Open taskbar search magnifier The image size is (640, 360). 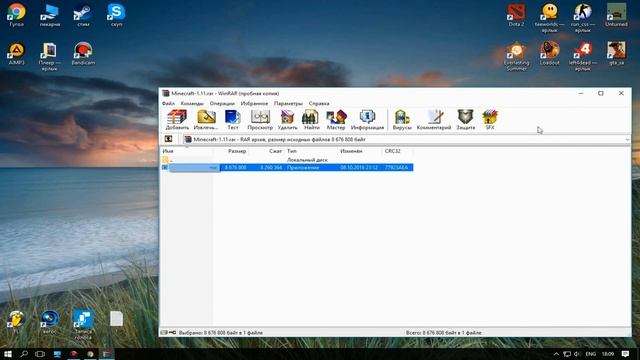click(24, 353)
